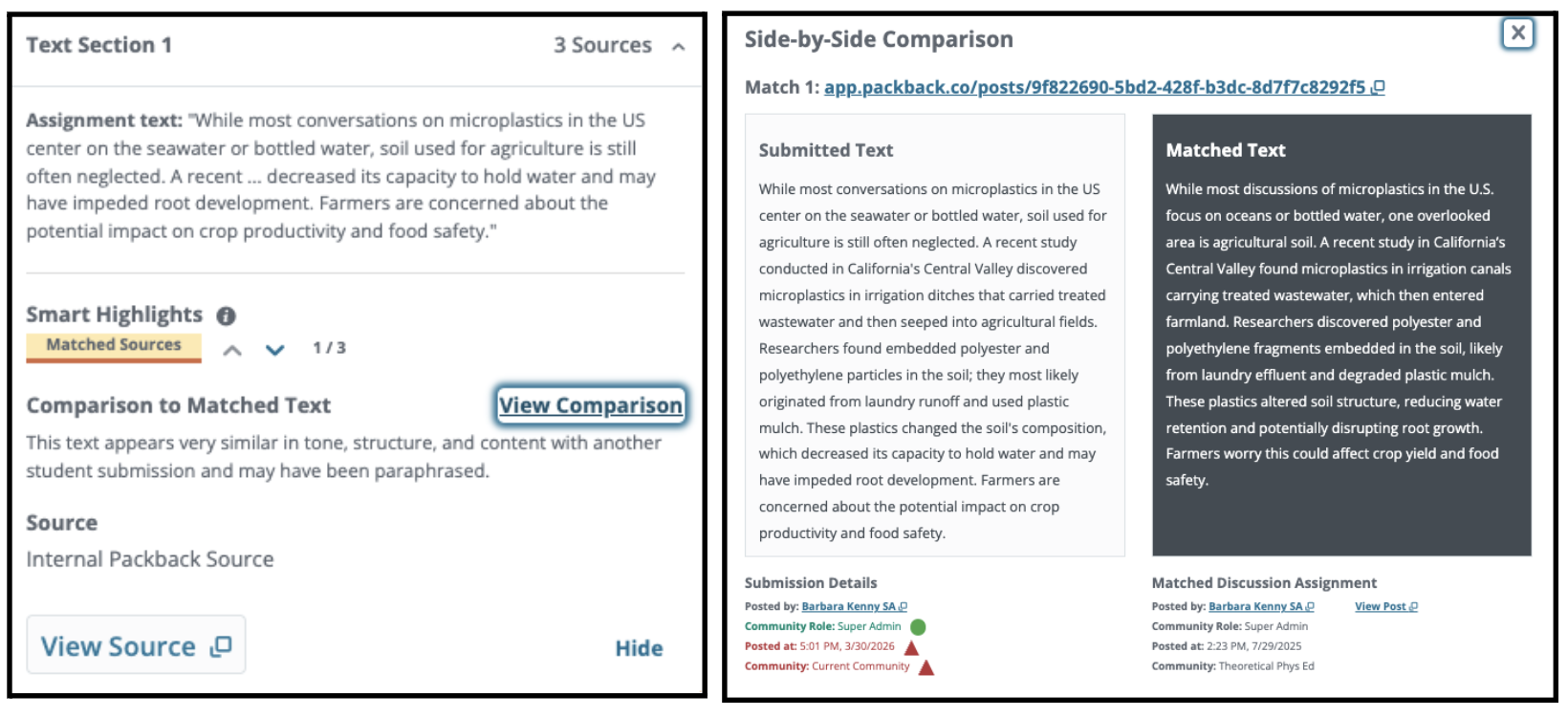Open the Match 1 app.packback.co post link
This screenshot has width=1568, height=717.
point(1095,88)
